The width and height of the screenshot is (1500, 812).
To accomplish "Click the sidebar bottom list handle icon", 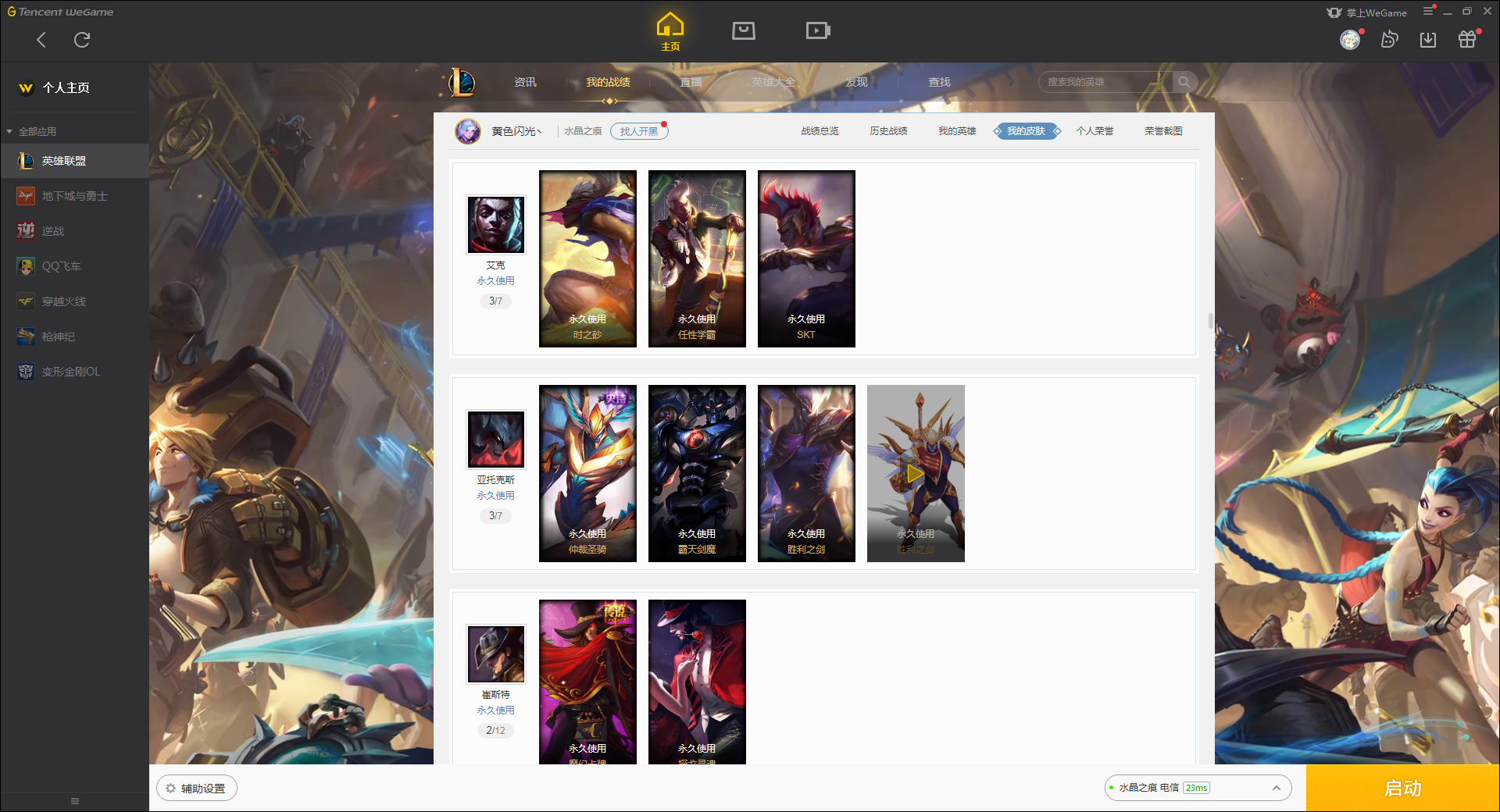I will [75, 801].
